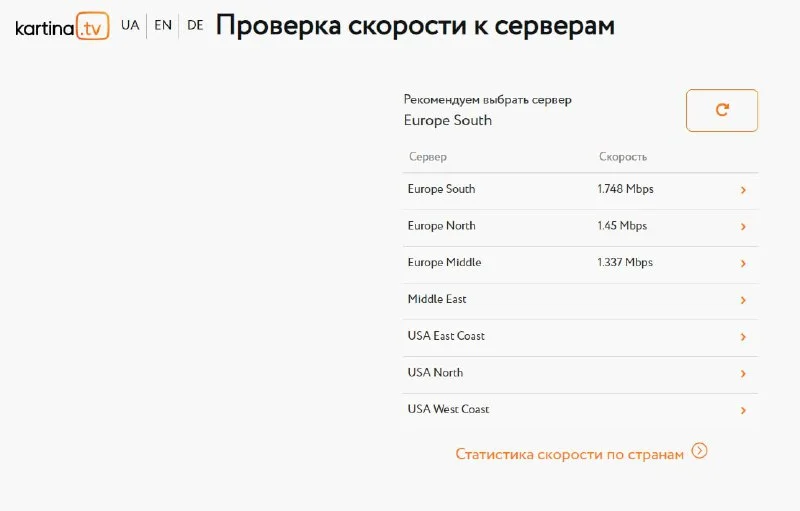The image size is (800, 511).
Task: Open Статистика скорости по странам link
Action: click(569, 454)
